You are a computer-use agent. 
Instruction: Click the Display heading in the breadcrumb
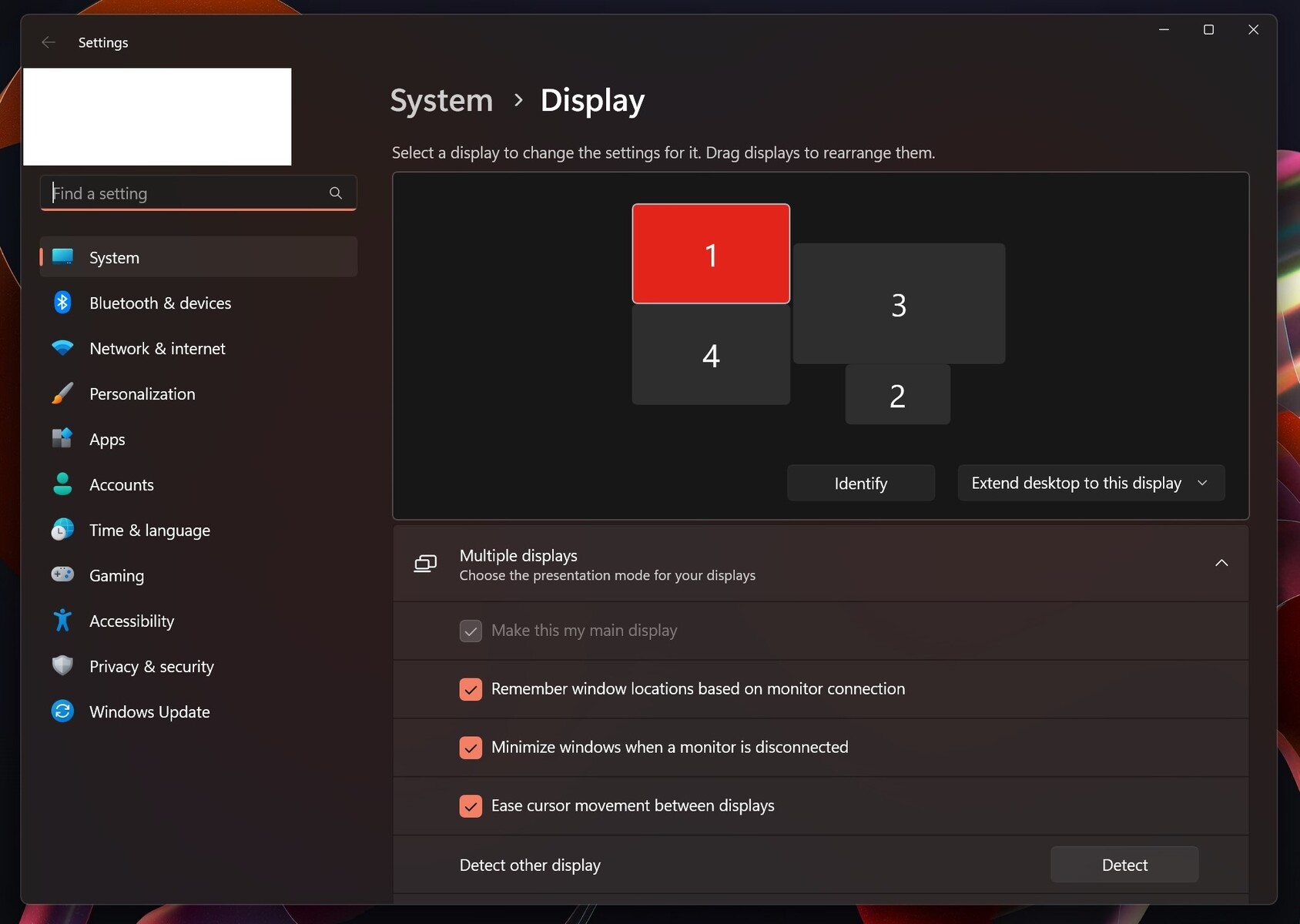pyautogui.click(x=592, y=101)
